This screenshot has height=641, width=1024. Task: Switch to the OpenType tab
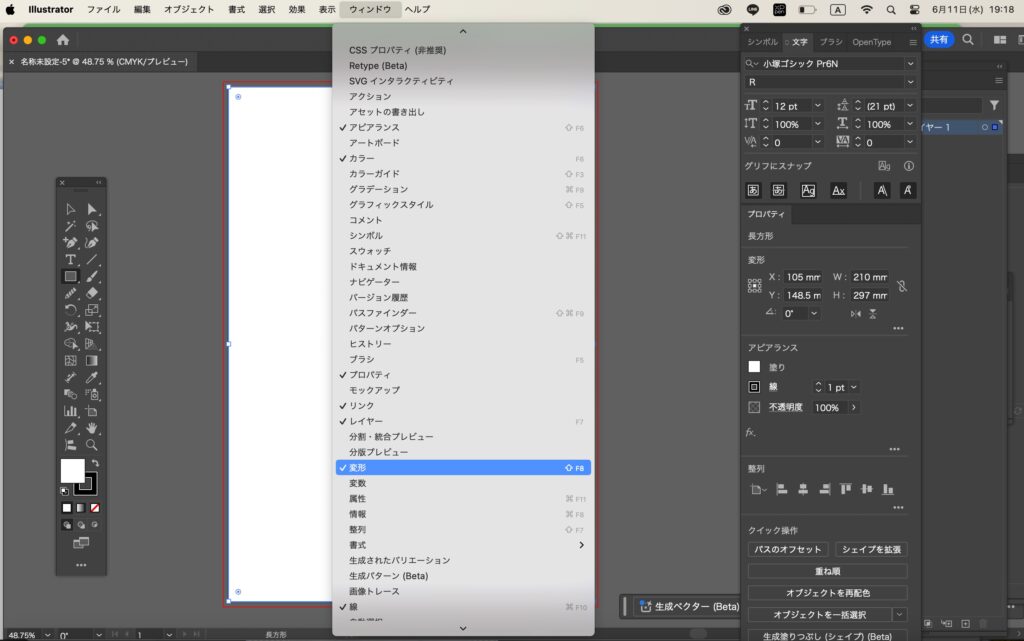pyautogui.click(x=871, y=42)
